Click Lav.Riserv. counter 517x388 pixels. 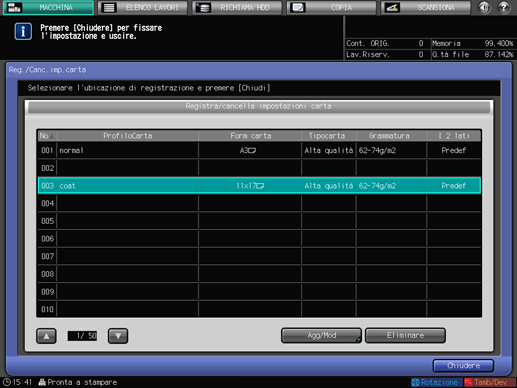(x=385, y=54)
